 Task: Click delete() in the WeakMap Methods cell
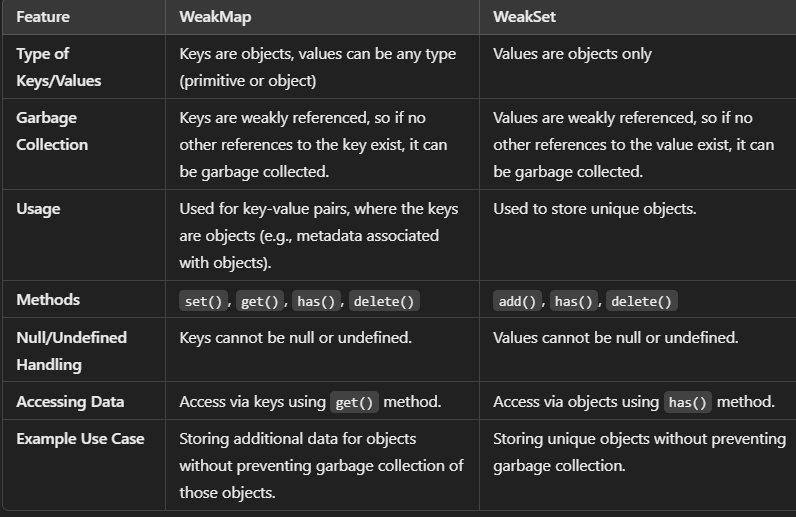[384, 301]
